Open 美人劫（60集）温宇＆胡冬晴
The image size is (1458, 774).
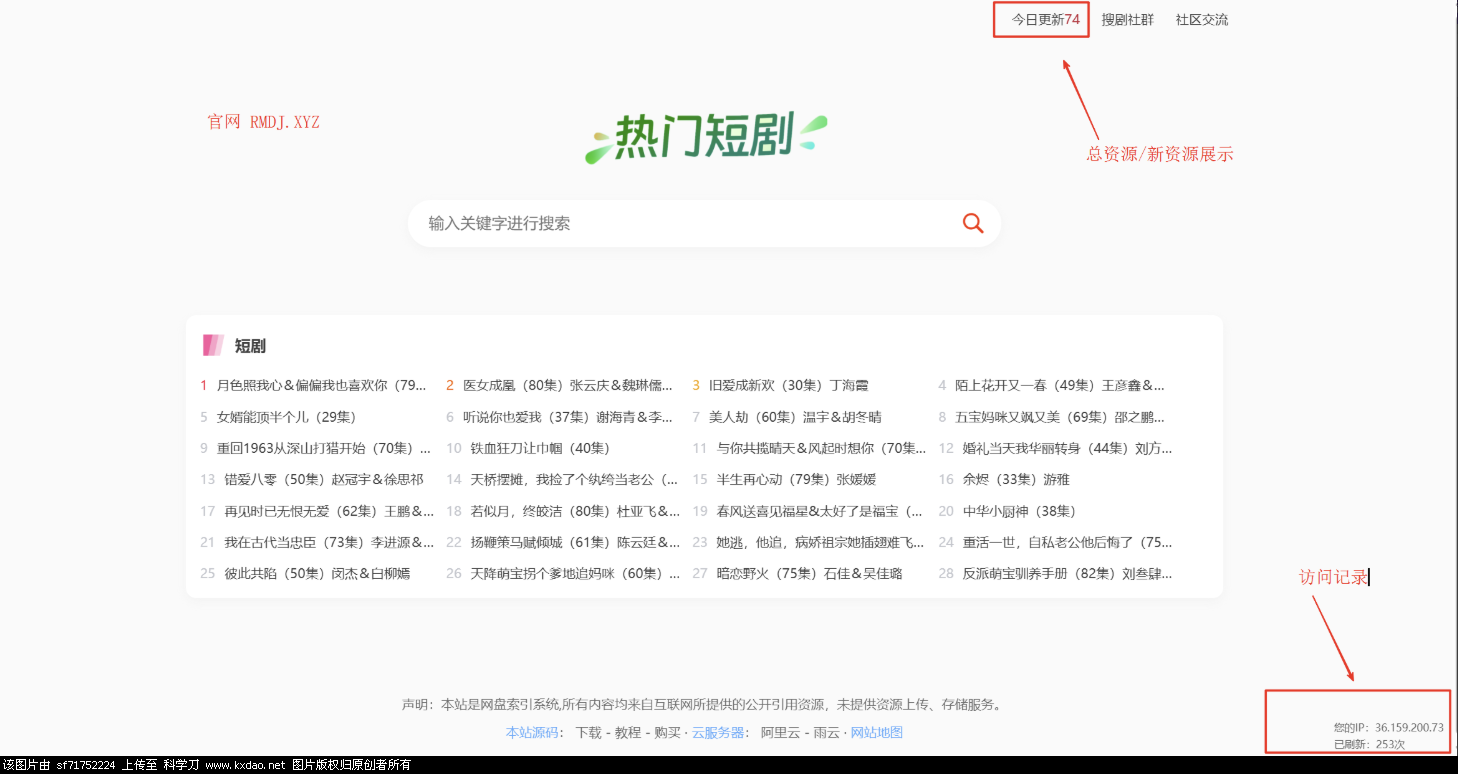click(795, 417)
